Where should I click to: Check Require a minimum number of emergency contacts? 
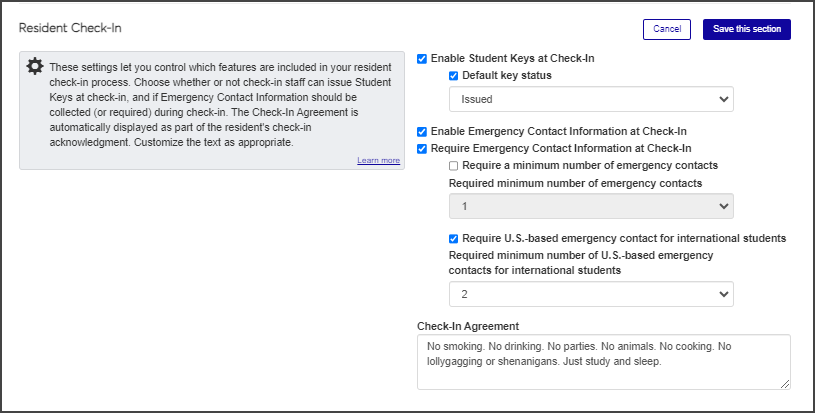pos(454,165)
